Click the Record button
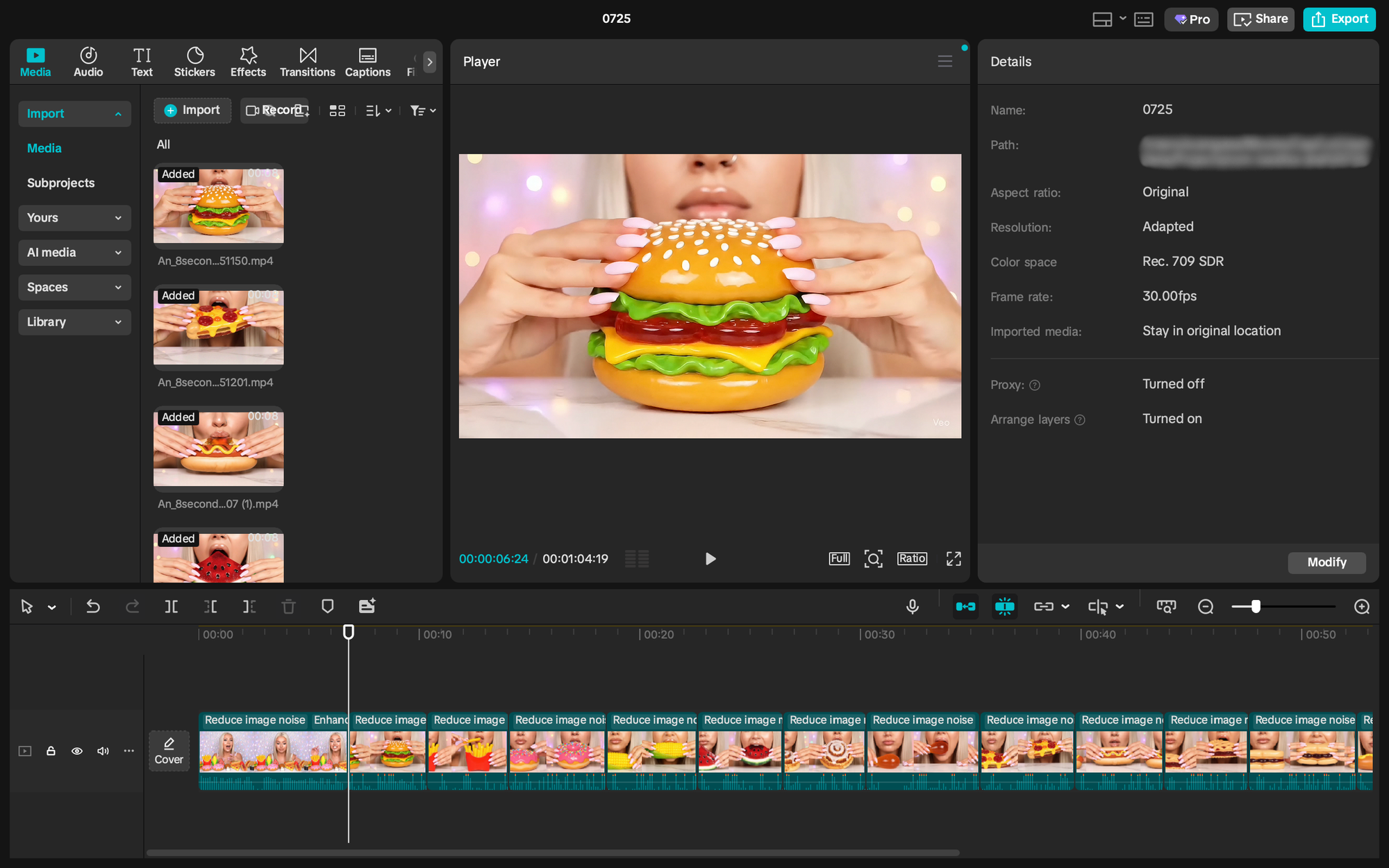 click(274, 110)
